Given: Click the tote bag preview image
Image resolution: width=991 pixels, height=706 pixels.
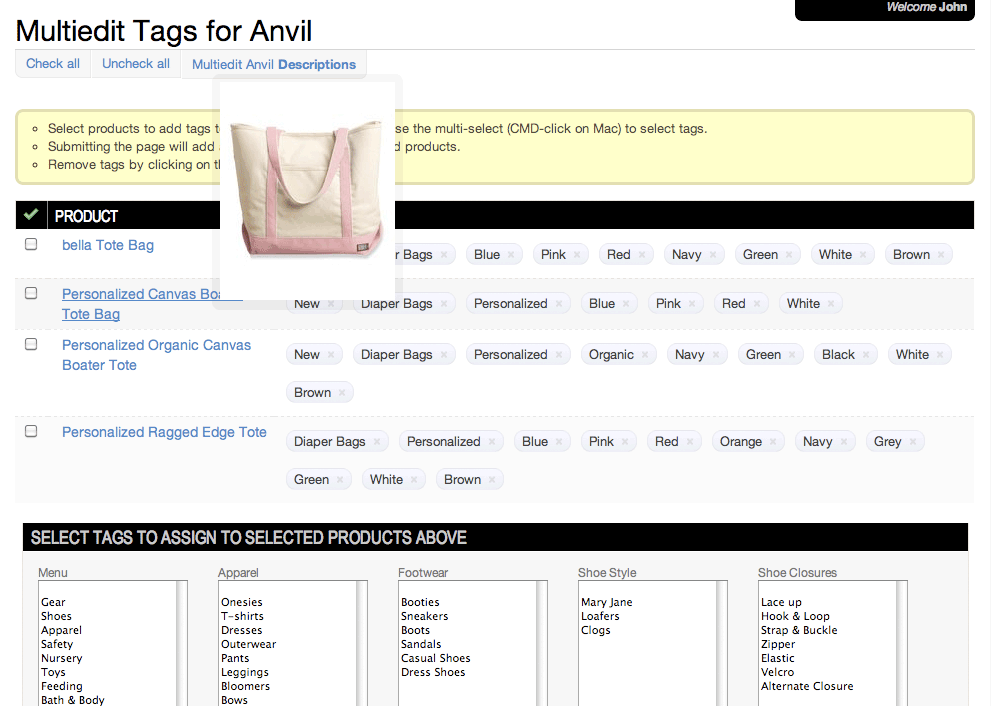Looking at the screenshot, I should [x=306, y=187].
